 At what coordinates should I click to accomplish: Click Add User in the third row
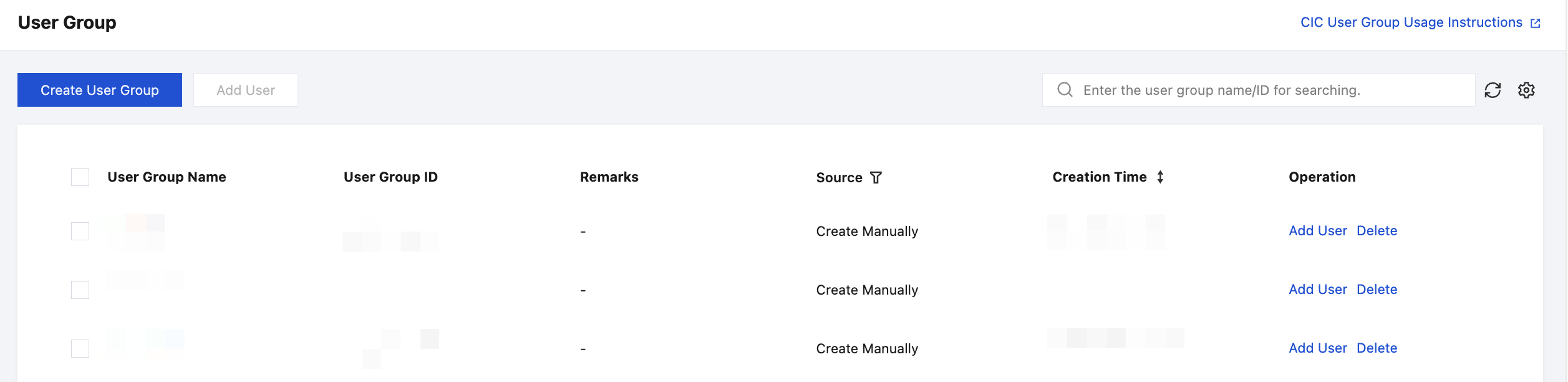[1318, 348]
